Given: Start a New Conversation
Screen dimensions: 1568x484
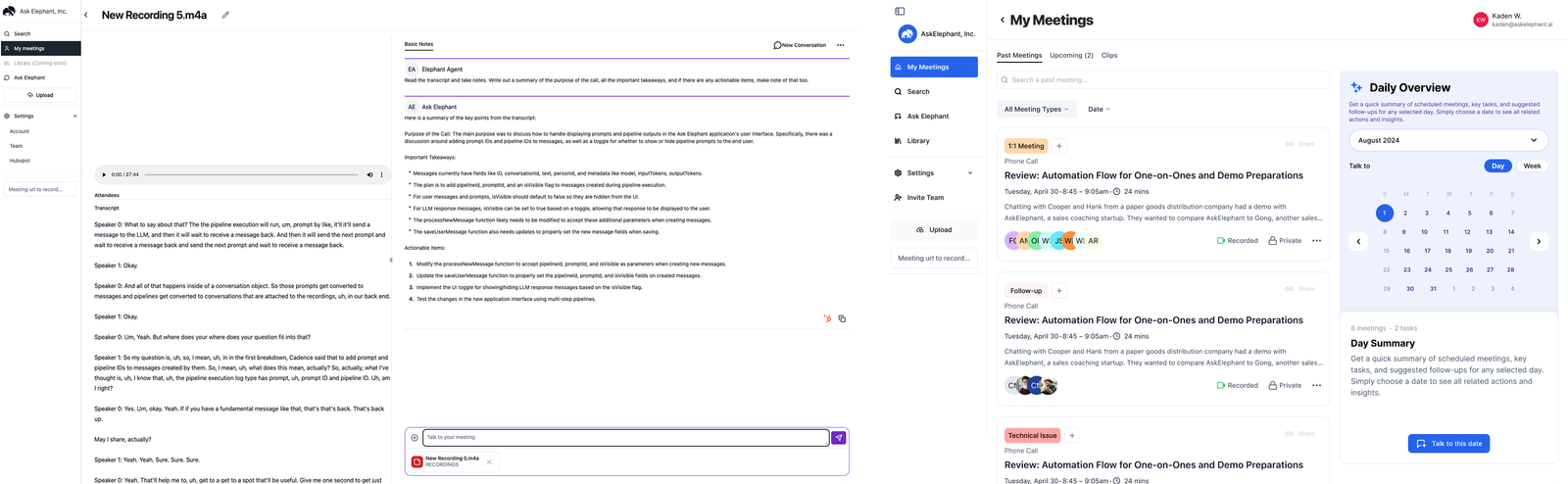Looking at the screenshot, I should (x=800, y=45).
